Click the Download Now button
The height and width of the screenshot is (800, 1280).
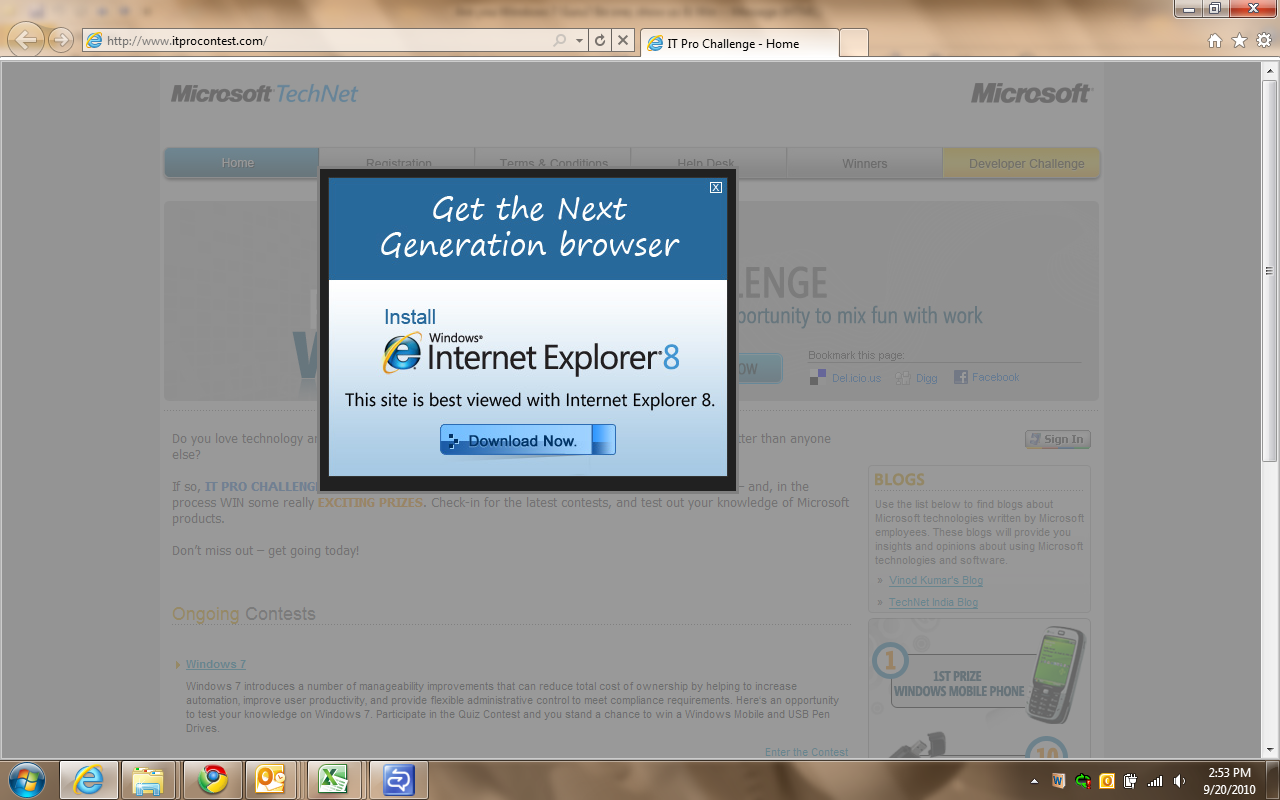[x=527, y=440]
